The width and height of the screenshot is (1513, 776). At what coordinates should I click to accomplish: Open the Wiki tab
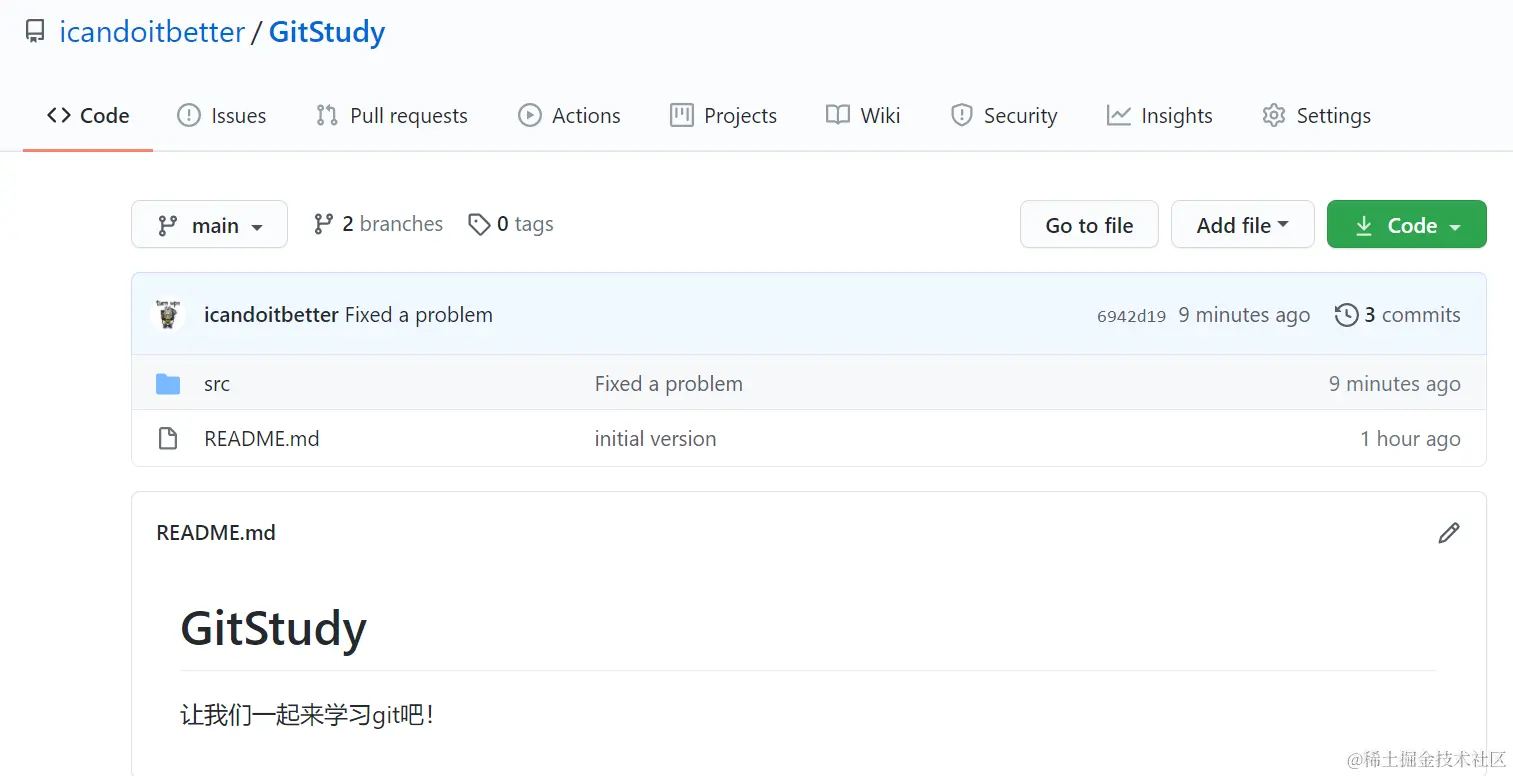863,116
